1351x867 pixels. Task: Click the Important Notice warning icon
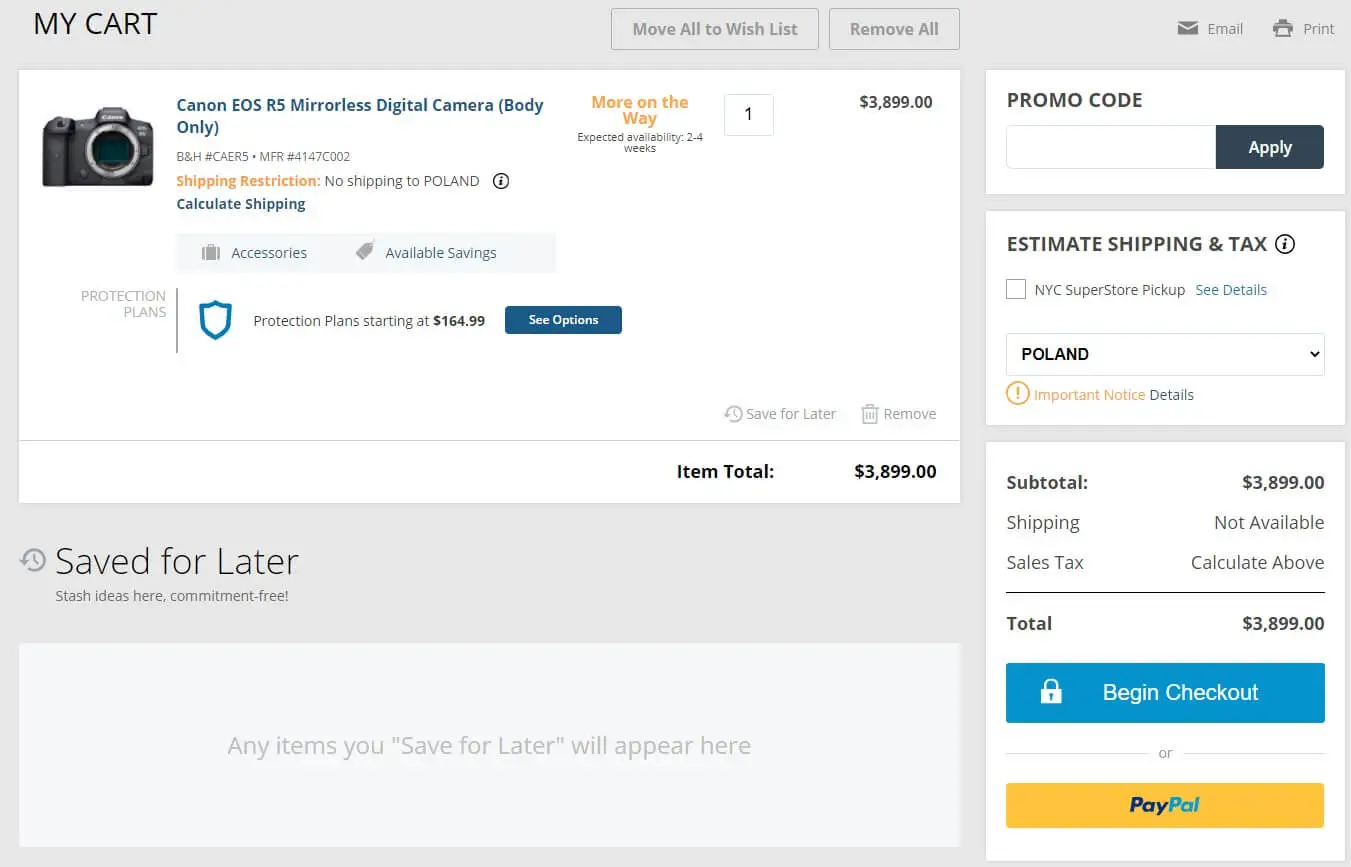[1017, 393]
